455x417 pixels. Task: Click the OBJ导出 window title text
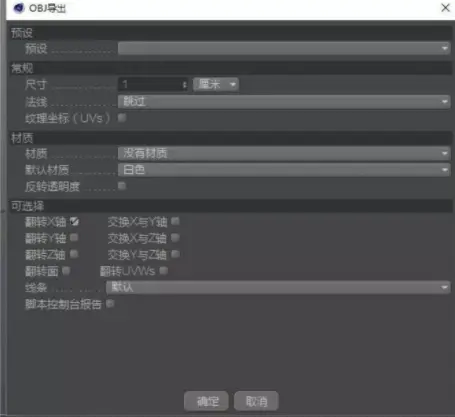point(47,8)
